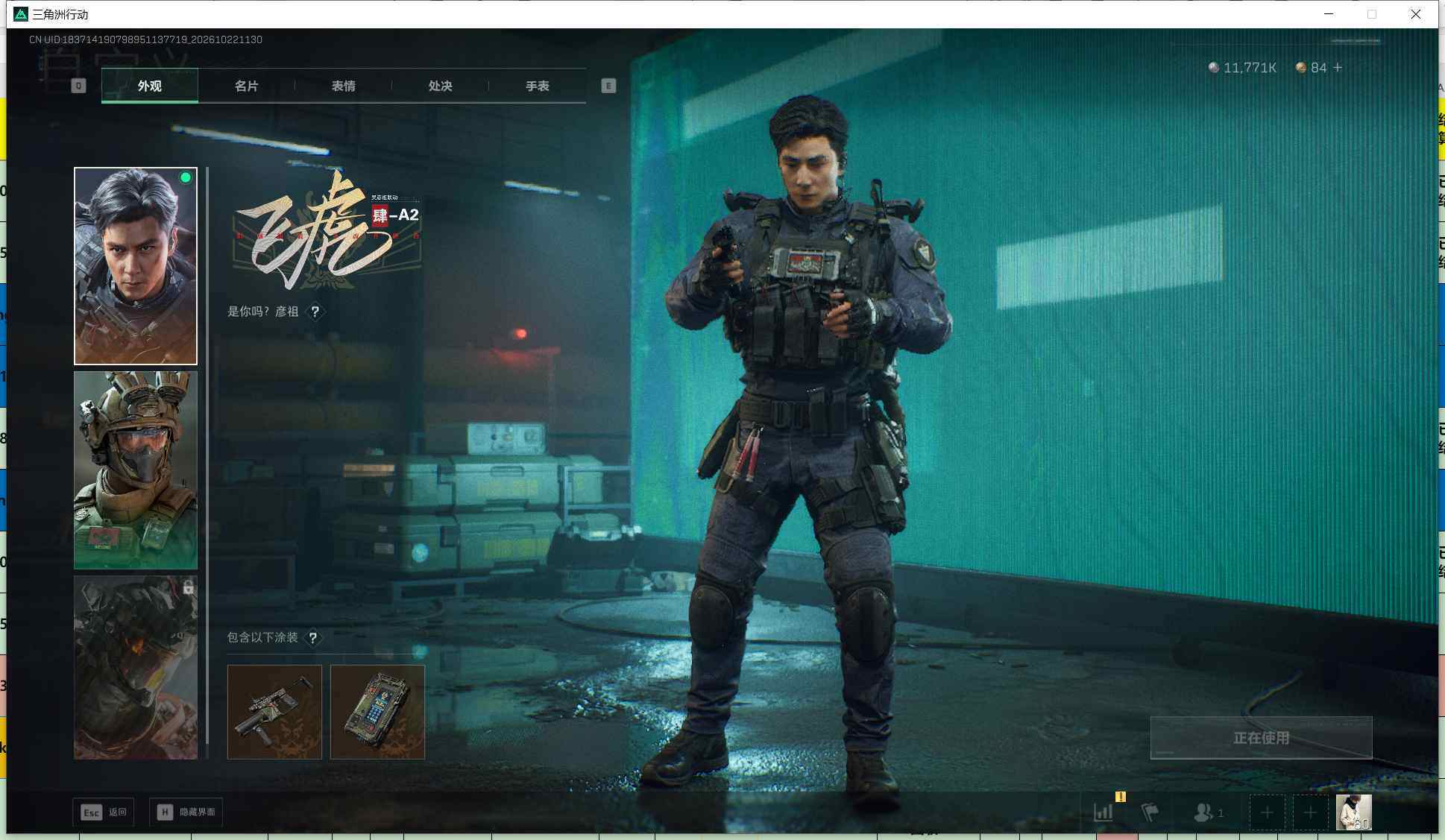View the submachine gun skin thumbnail

click(274, 712)
